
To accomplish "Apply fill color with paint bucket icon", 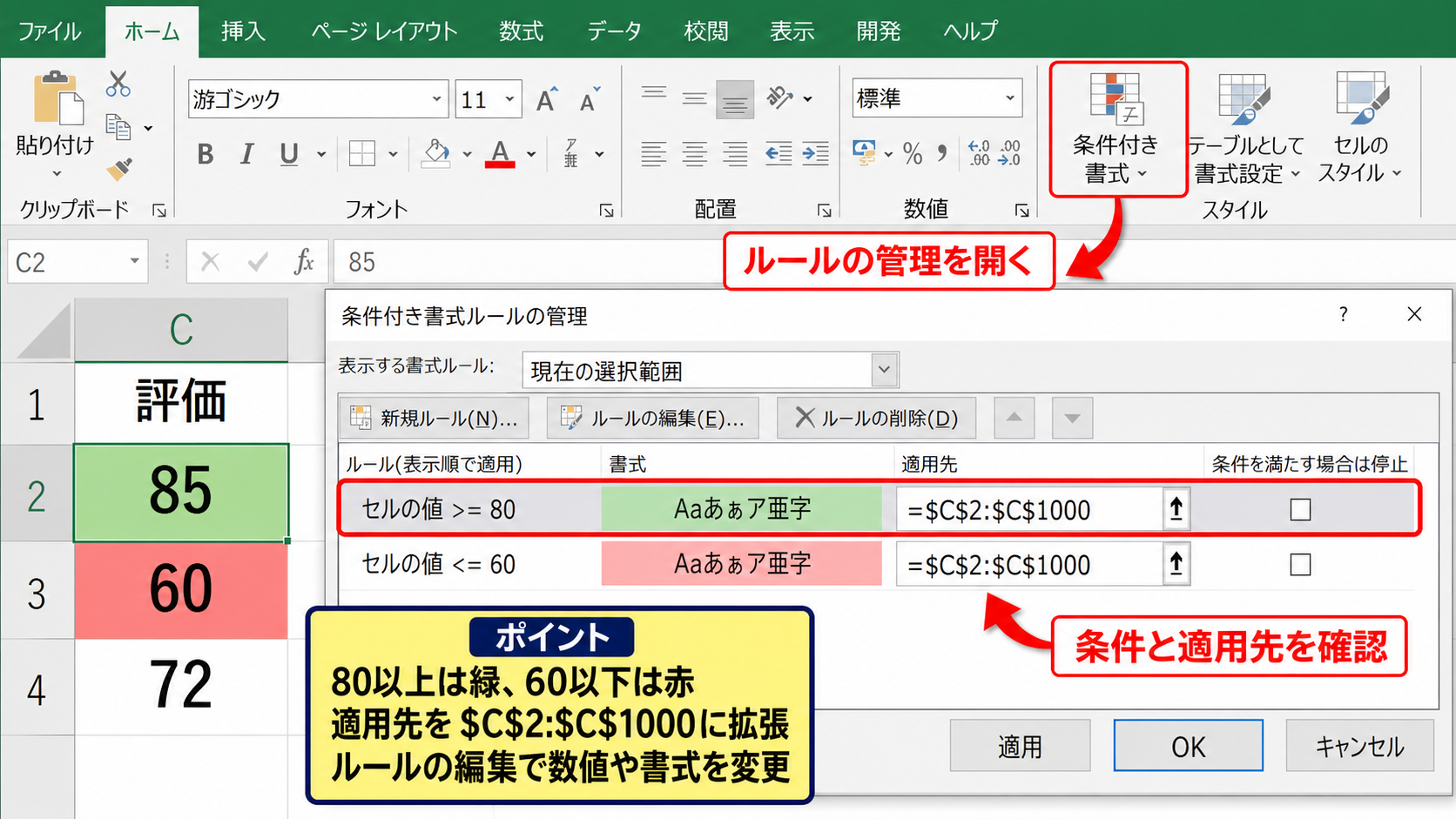I will pos(436,154).
